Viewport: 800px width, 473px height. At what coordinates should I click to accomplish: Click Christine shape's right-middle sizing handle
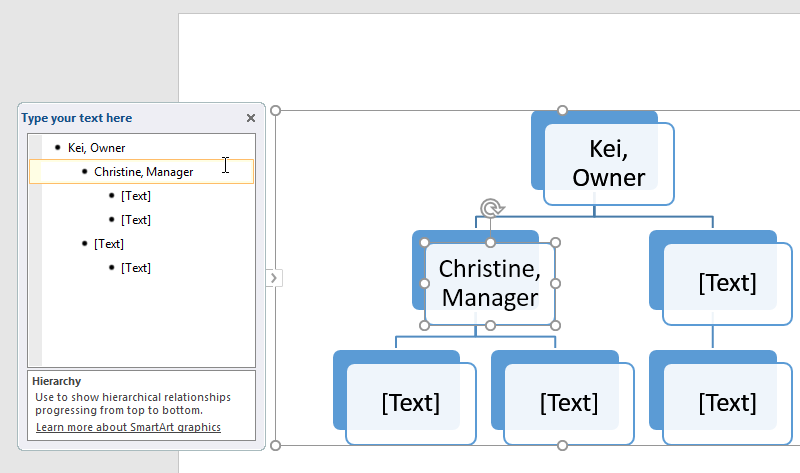pyautogui.click(x=556, y=284)
